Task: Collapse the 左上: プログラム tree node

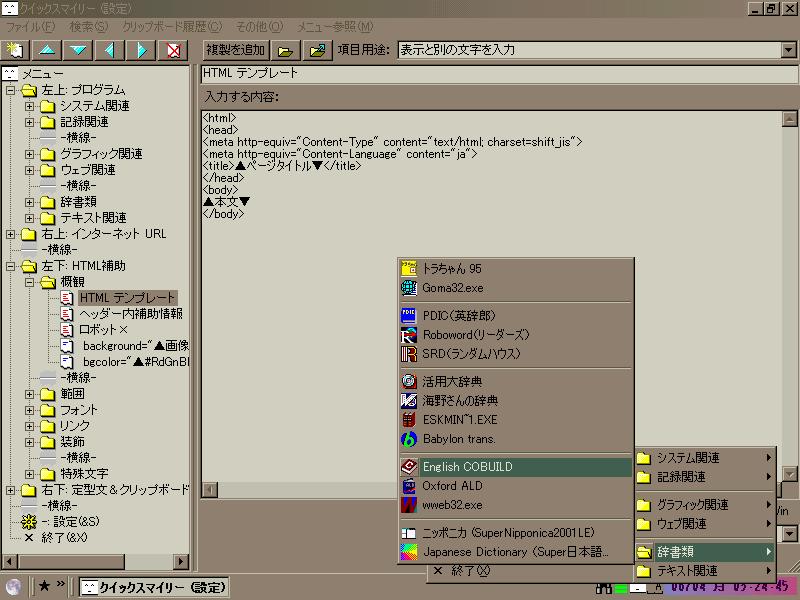Action: pos(10,90)
